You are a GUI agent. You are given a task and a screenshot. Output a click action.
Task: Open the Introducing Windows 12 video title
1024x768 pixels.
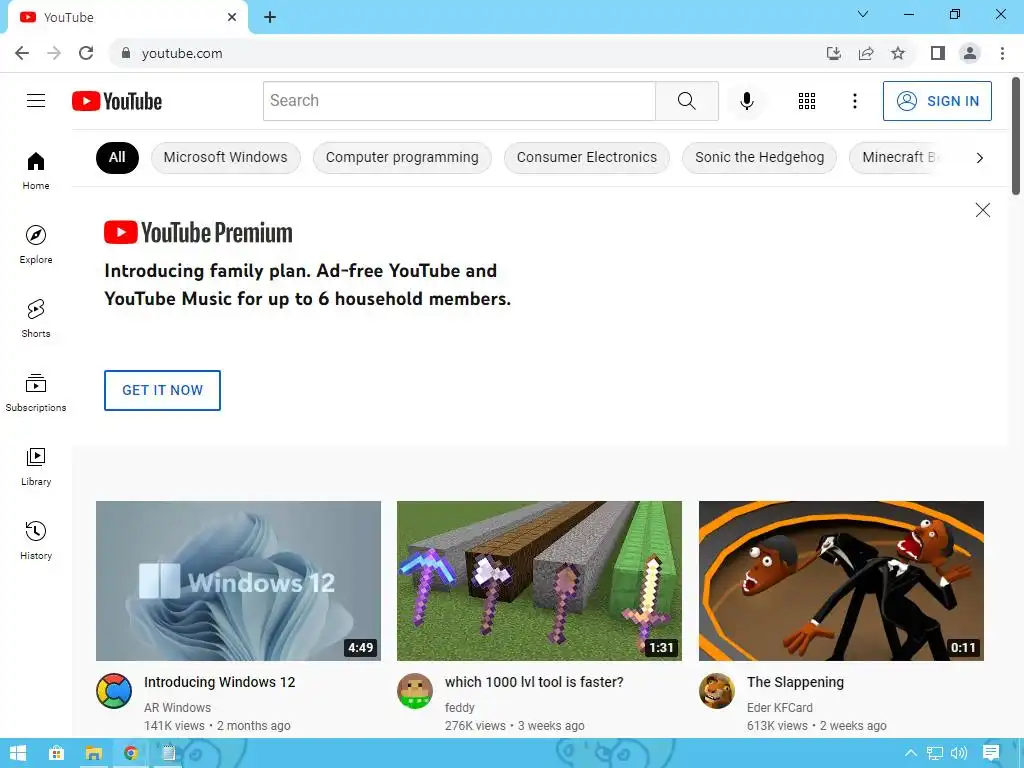(219, 682)
